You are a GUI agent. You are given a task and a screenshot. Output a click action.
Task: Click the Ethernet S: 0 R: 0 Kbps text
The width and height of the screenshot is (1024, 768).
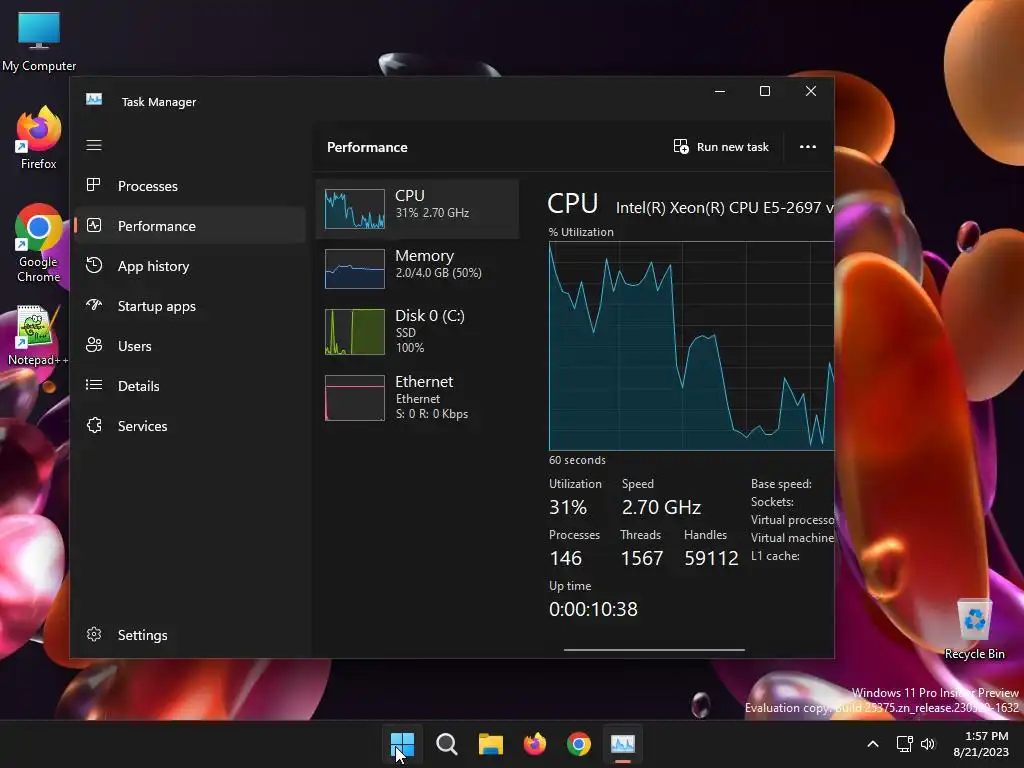click(432, 414)
